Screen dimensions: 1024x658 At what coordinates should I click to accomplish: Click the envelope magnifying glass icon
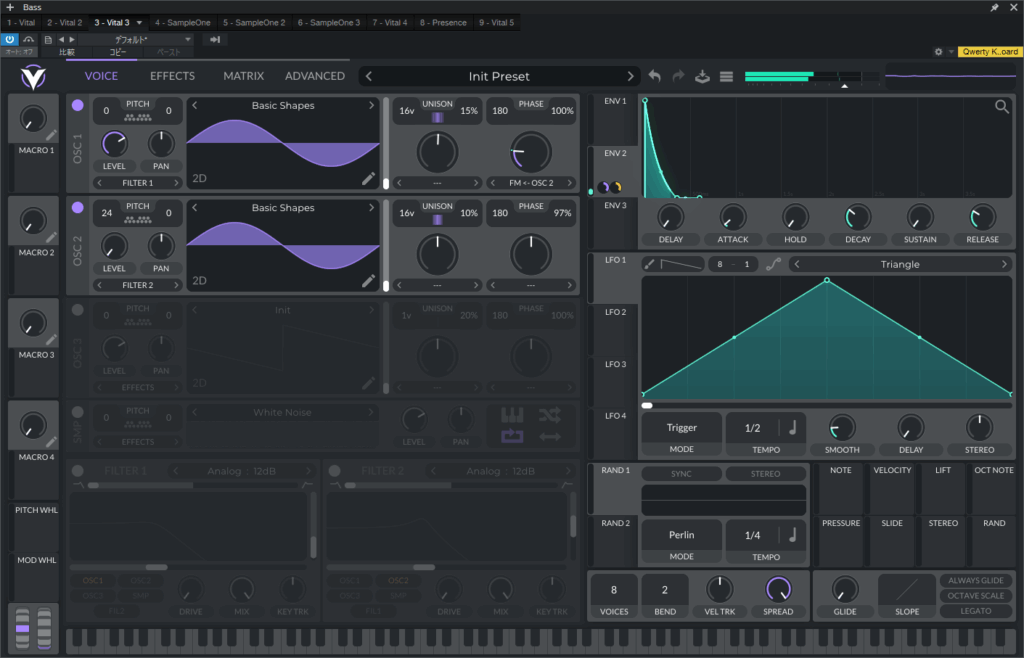coord(1001,107)
